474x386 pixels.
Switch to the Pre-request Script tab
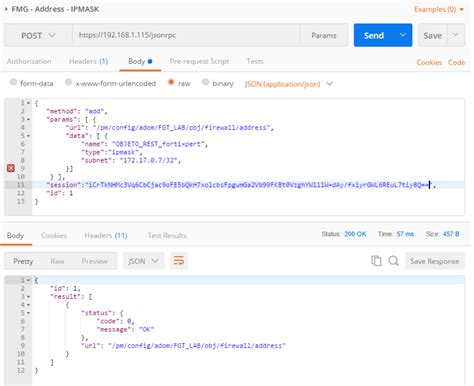pos(199,61)
